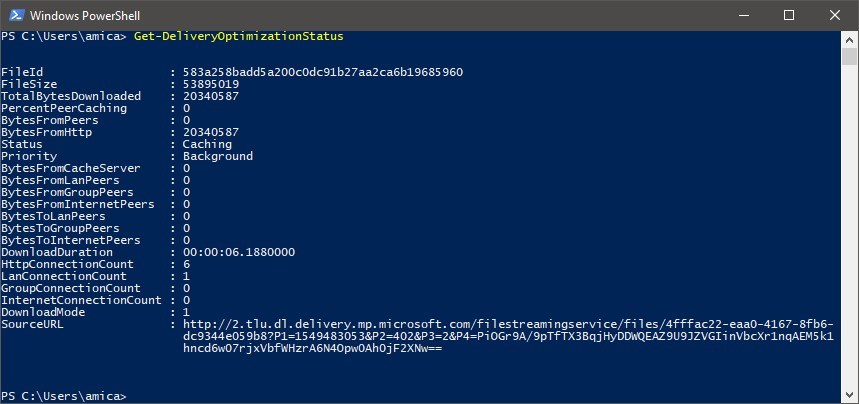Click the PowerShell icon in title bar
Screen dimensions: 859x404
(x=14, y=15)
